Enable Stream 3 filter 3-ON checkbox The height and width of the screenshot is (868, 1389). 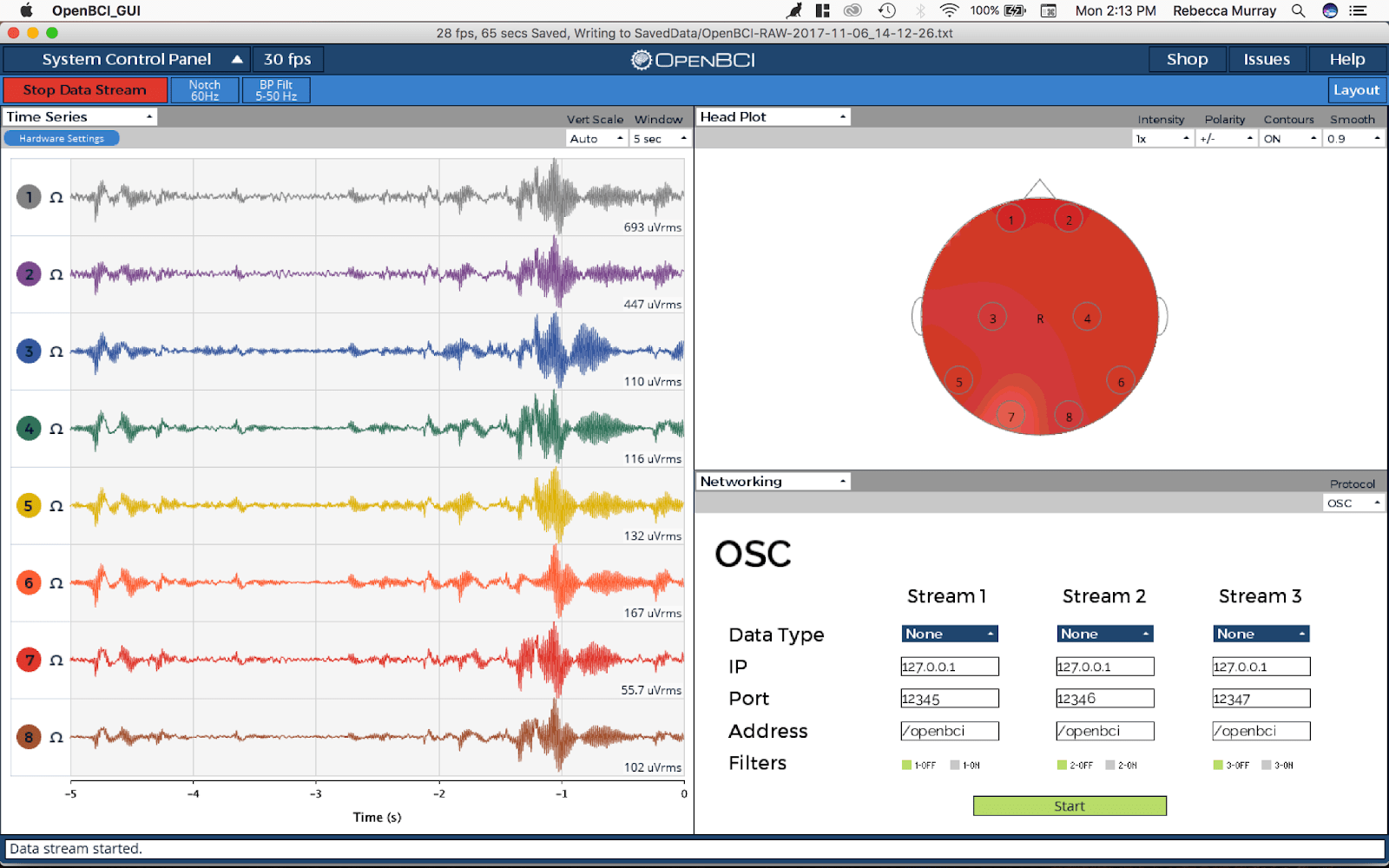click(1267, 766)
